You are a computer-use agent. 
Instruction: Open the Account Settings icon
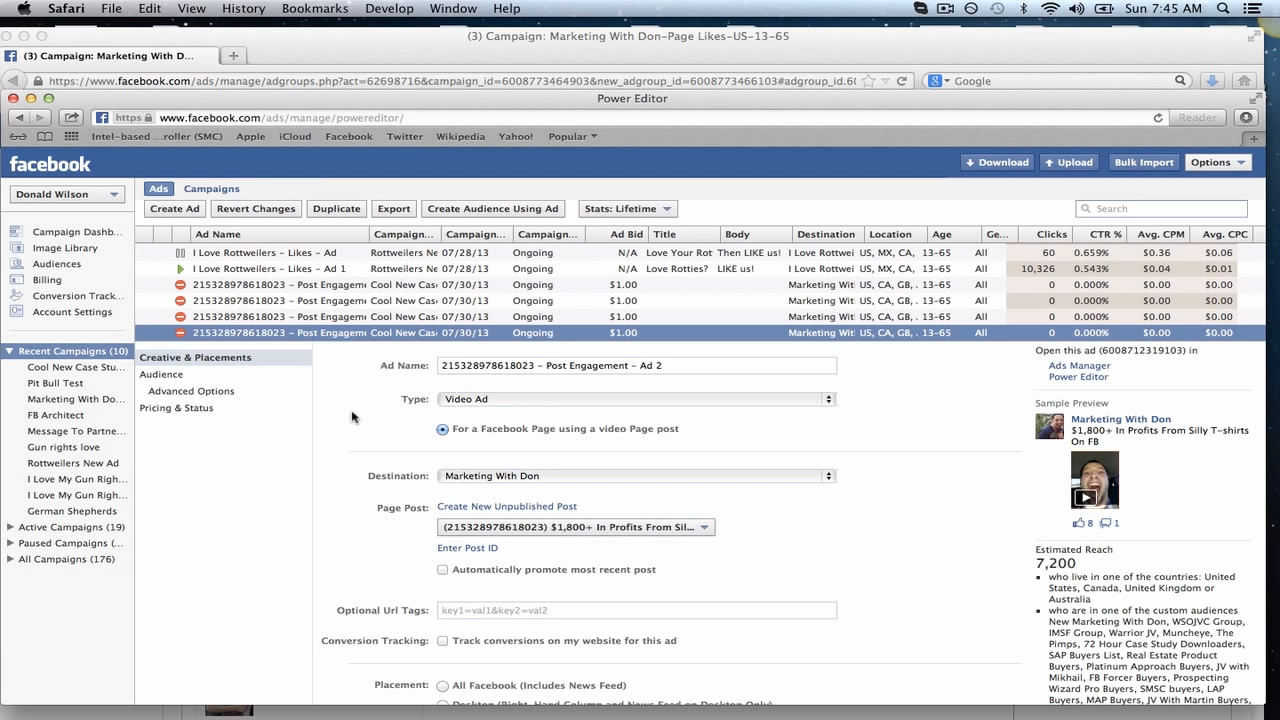(15, 312)
